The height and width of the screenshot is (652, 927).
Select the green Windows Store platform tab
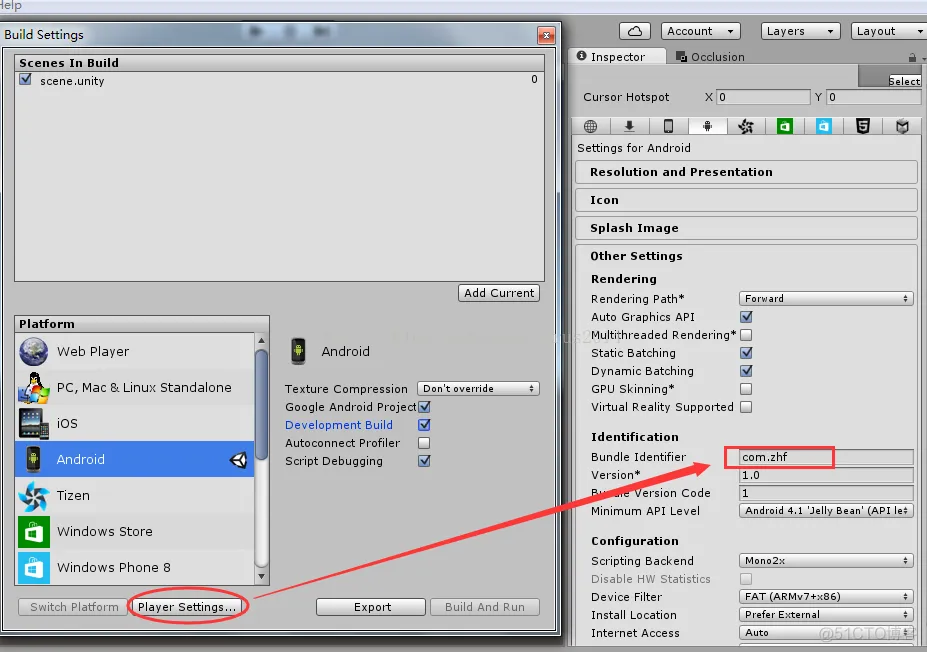[785, 126]
